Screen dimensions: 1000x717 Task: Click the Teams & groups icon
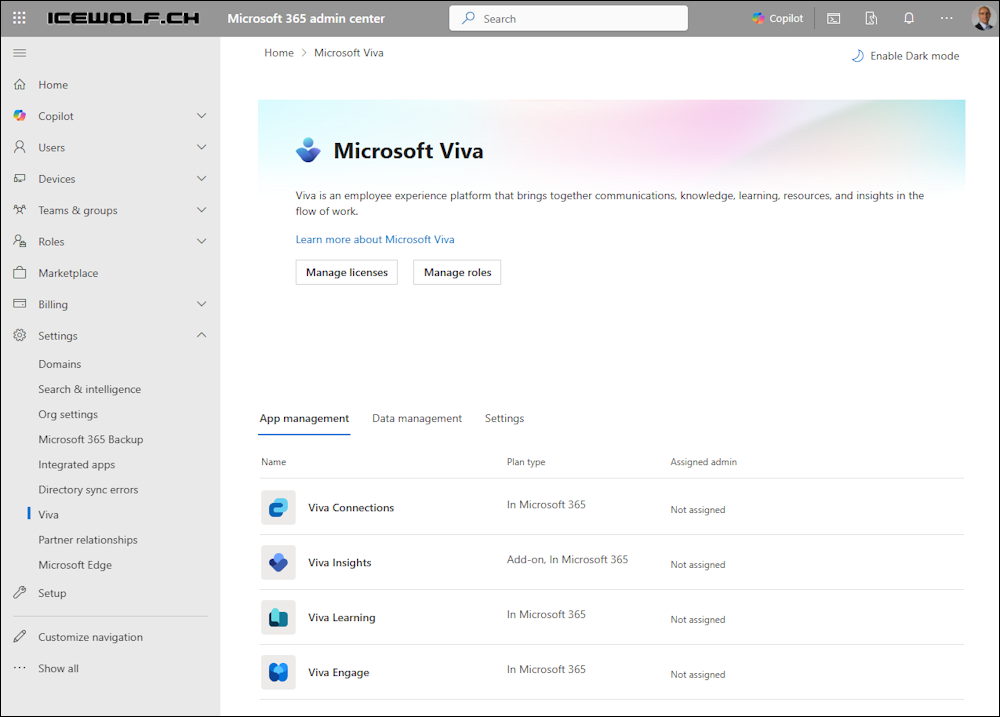click(x=20, y=209)
